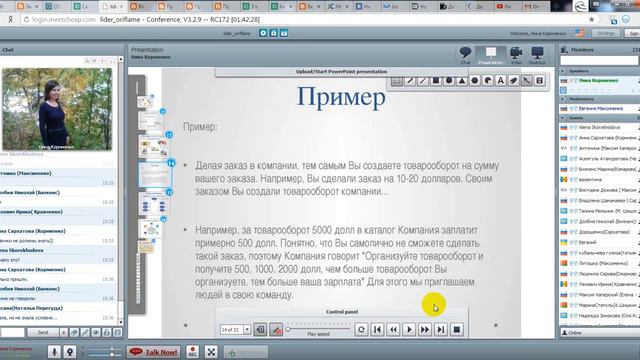
Task: Open the Upload/Start PowerPoint presentation bar
Action: [341, 72]
